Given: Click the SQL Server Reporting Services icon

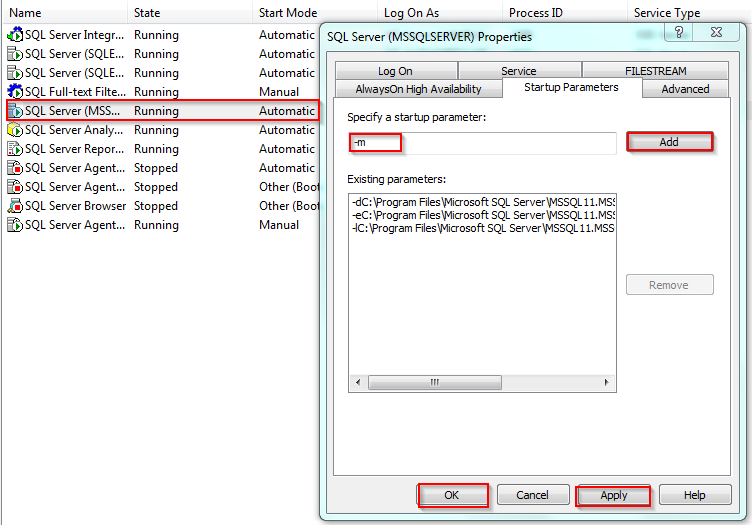Looking at the screenshot, I should [x=15, y=149].
